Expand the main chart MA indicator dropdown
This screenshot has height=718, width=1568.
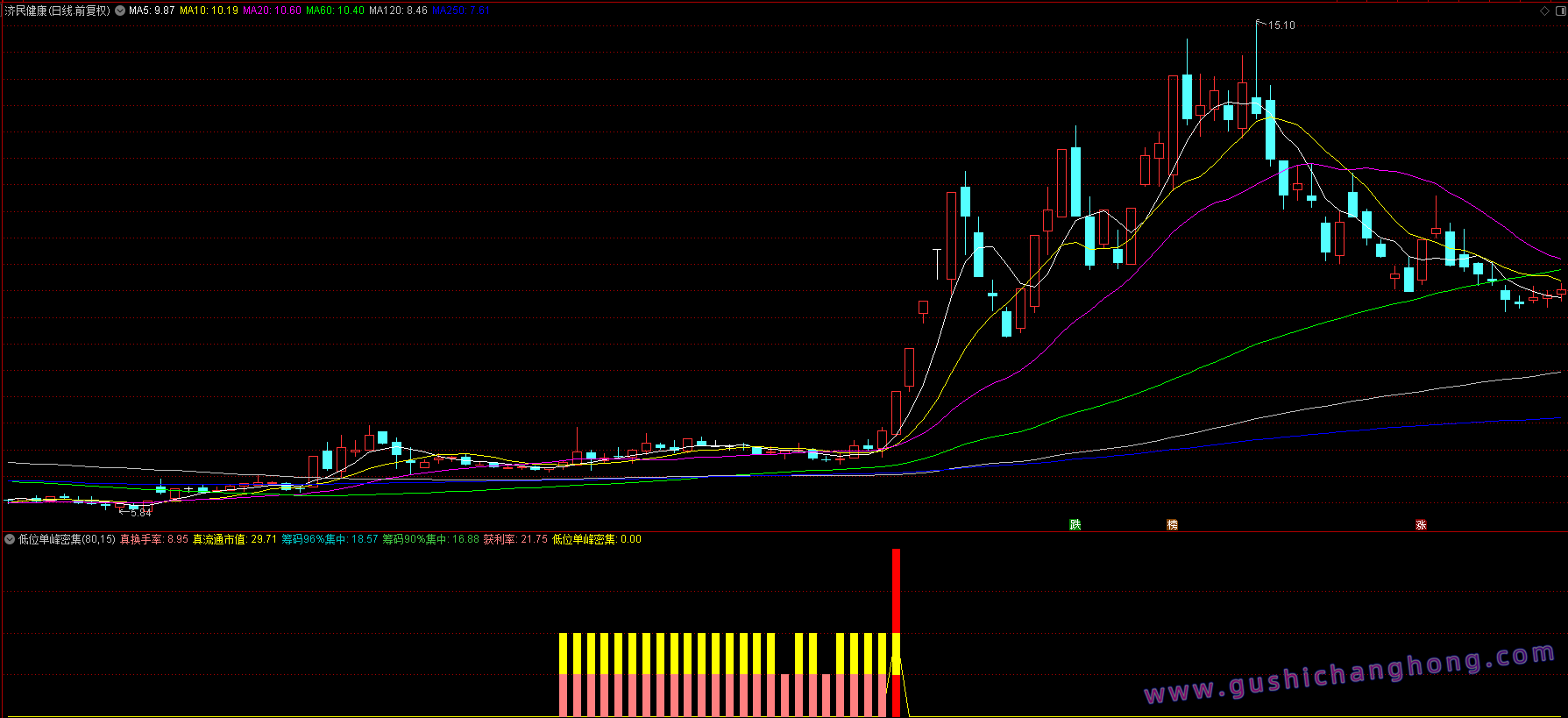(120, 11)
